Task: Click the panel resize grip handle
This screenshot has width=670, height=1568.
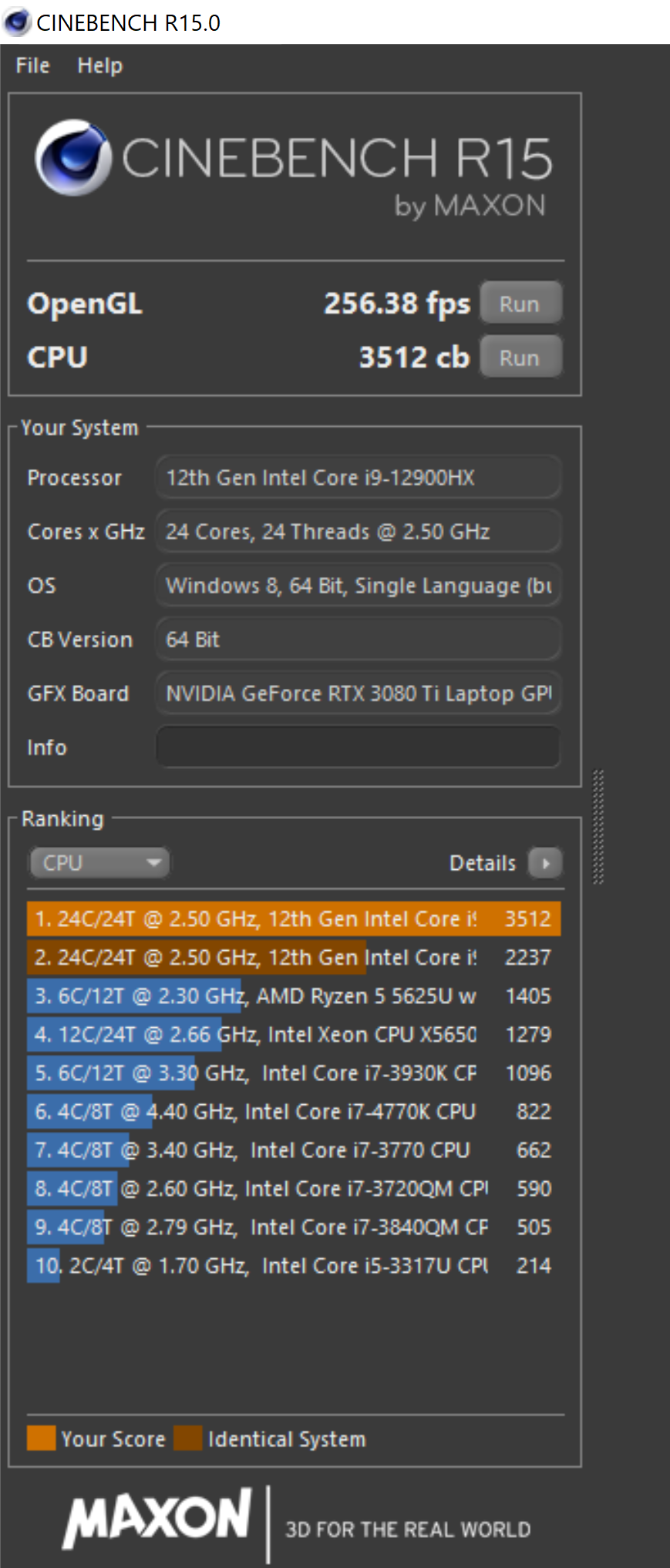Action: (x=598, y=826)
